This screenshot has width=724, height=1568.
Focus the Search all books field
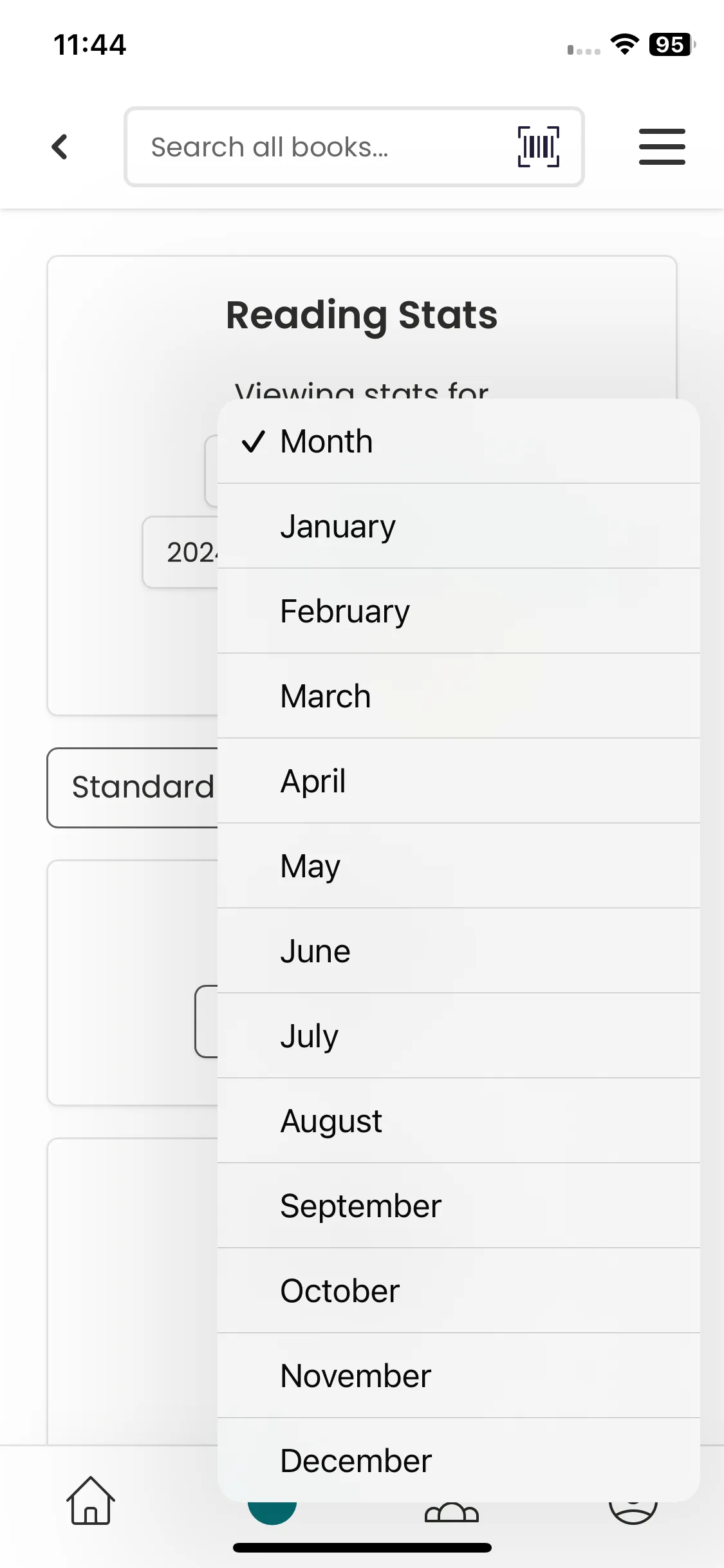322,147
